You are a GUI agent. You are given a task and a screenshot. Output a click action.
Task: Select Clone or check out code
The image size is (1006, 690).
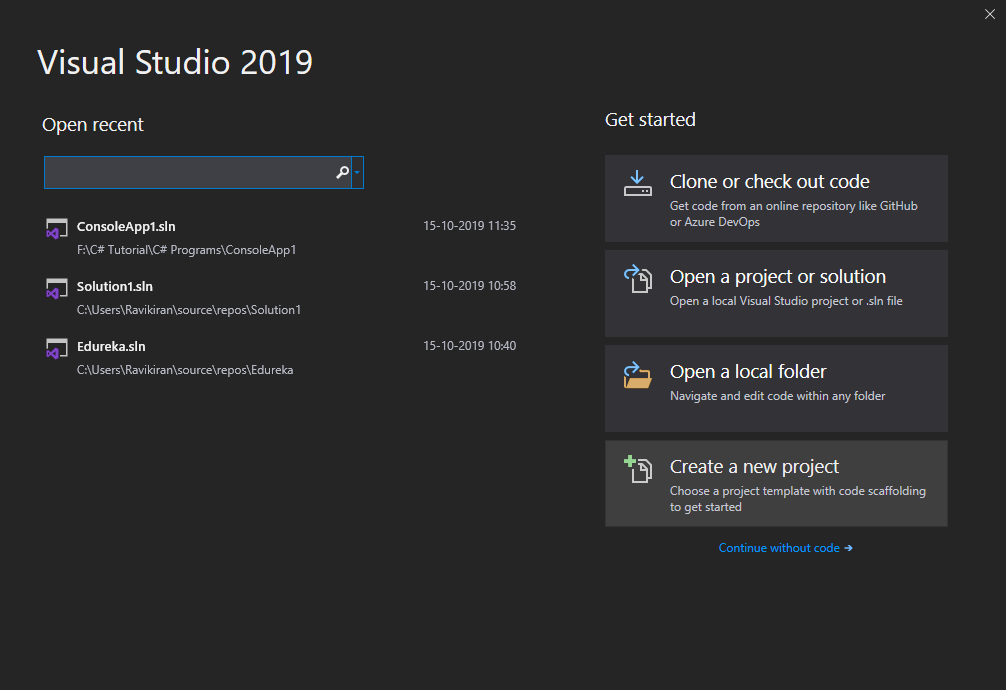[x=776, y=198]
